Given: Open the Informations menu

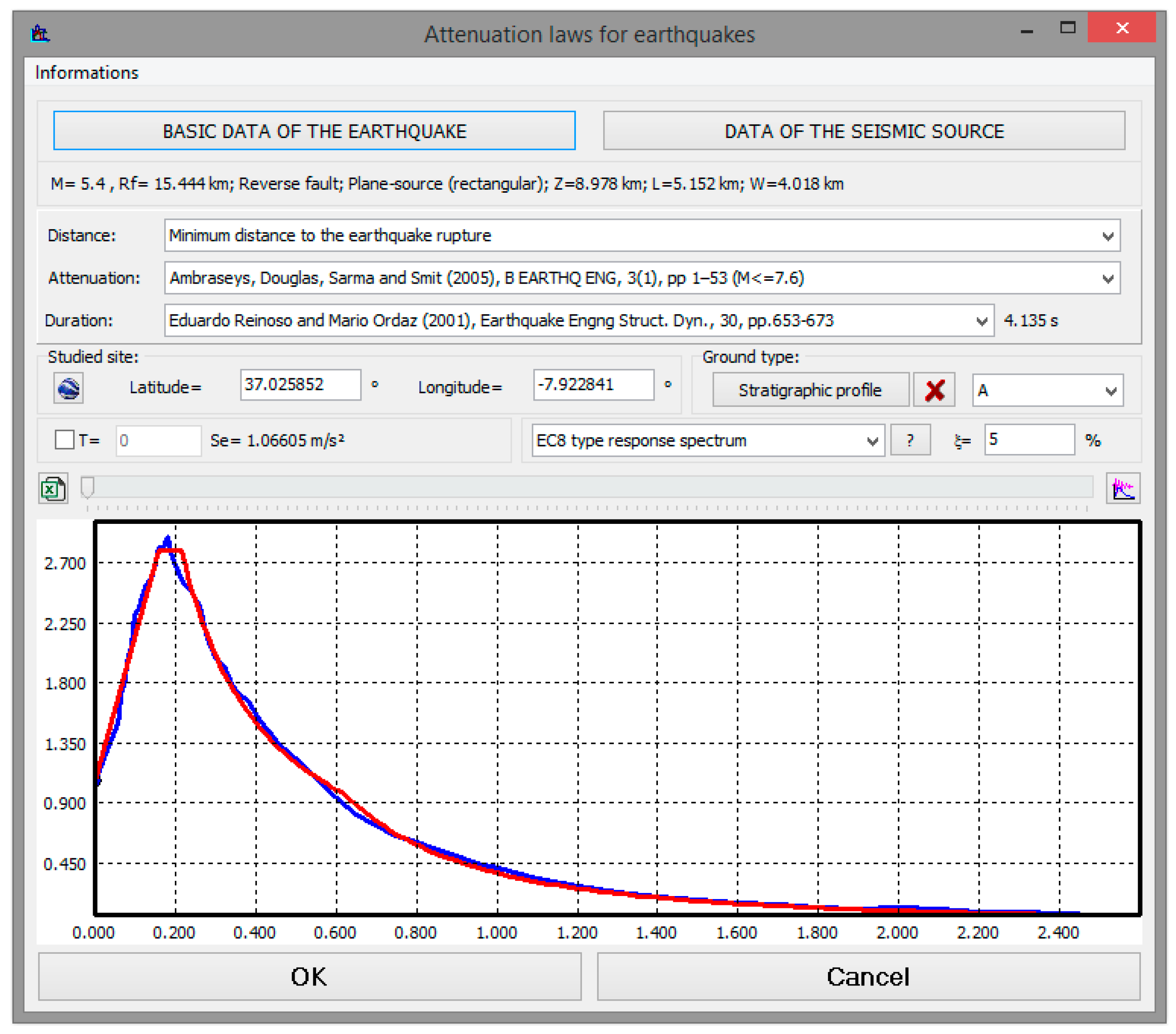Looking at the screenshot, I should (x=87, y=73).
